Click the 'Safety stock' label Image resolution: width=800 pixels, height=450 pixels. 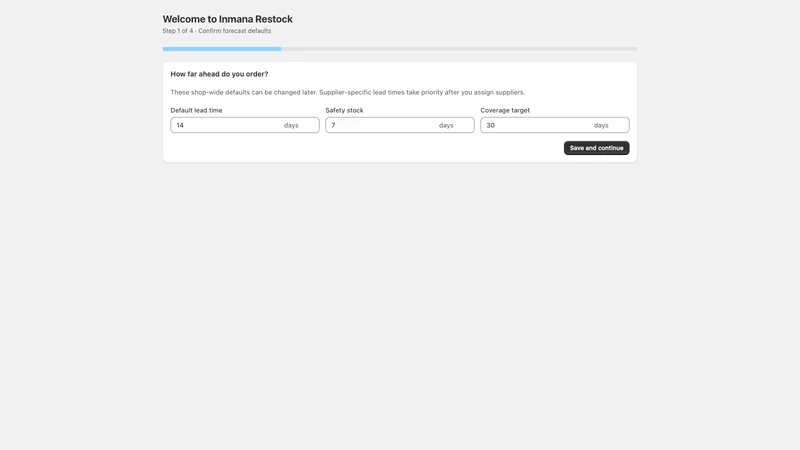click(x=344, y=110)
